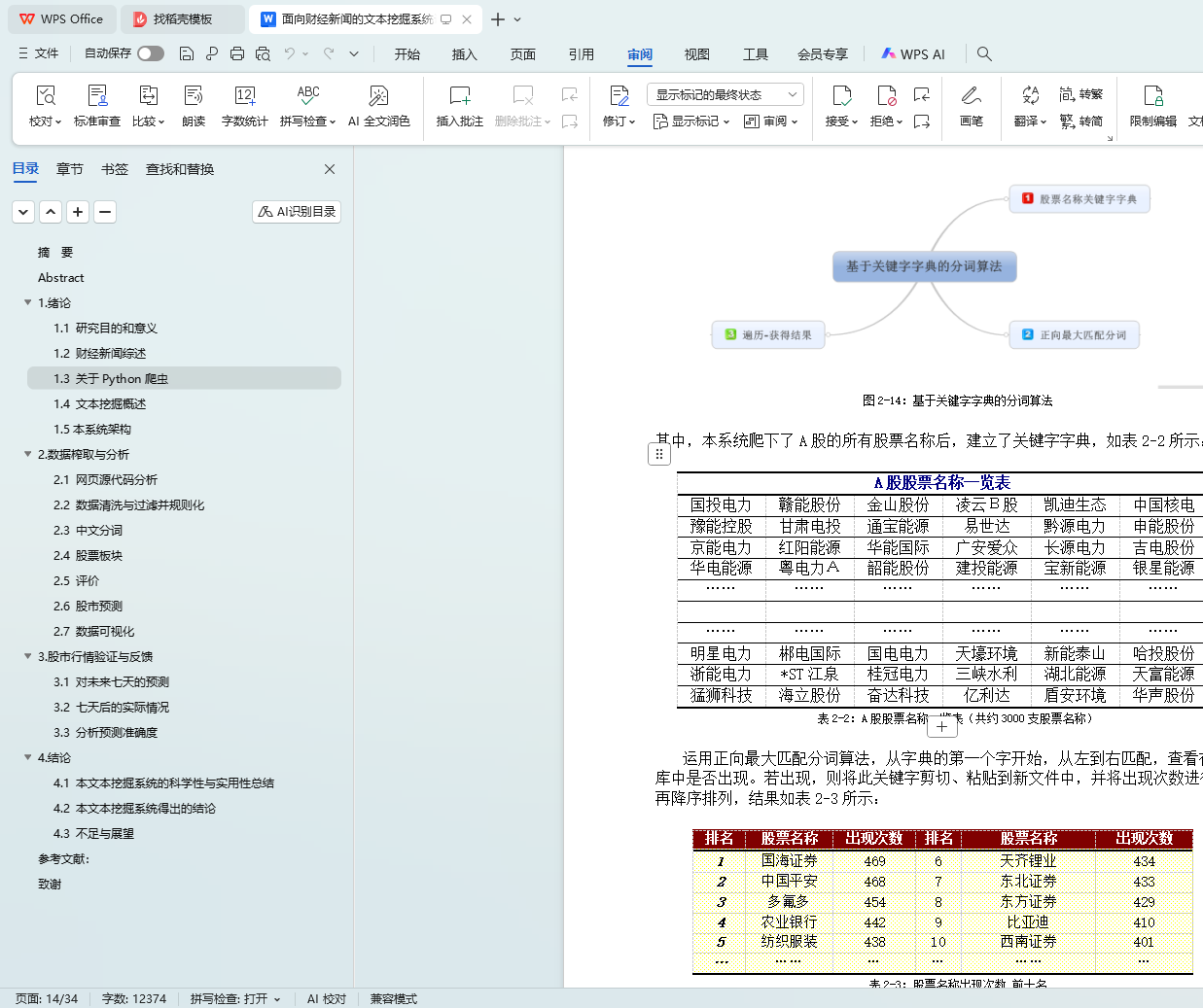Close the navigation sidebar panel

point(330,169)
